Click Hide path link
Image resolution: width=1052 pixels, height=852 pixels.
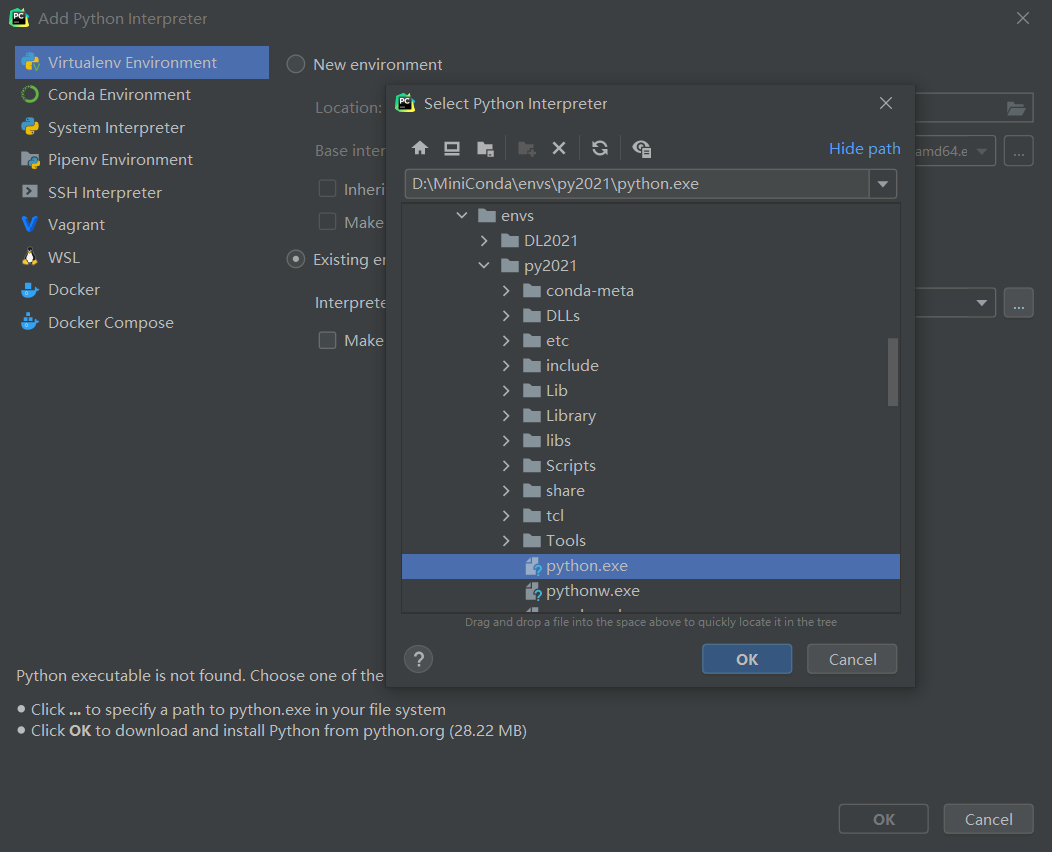(x=864, y=148)
